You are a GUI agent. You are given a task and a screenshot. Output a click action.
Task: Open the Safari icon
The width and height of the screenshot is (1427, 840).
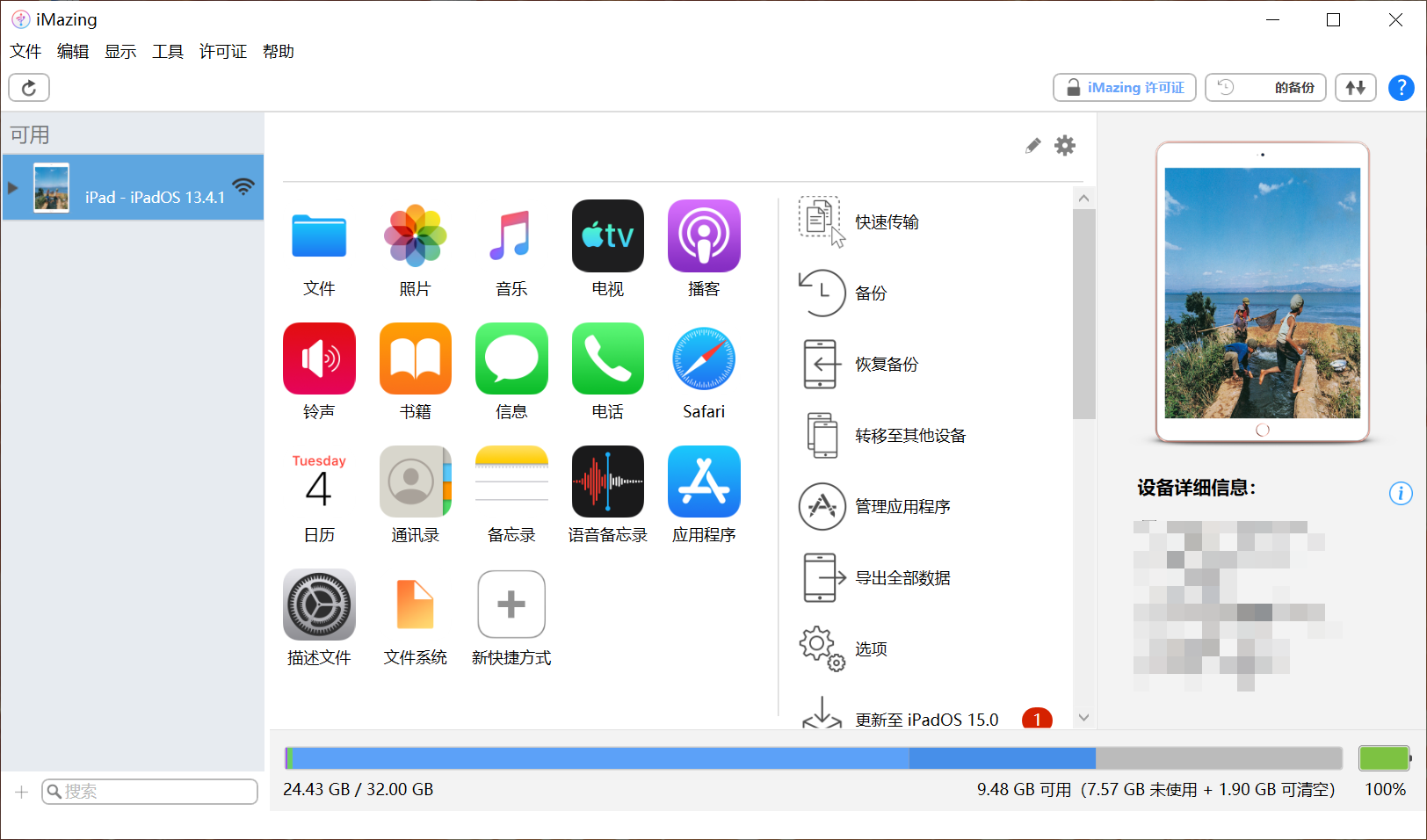point(703,358)
